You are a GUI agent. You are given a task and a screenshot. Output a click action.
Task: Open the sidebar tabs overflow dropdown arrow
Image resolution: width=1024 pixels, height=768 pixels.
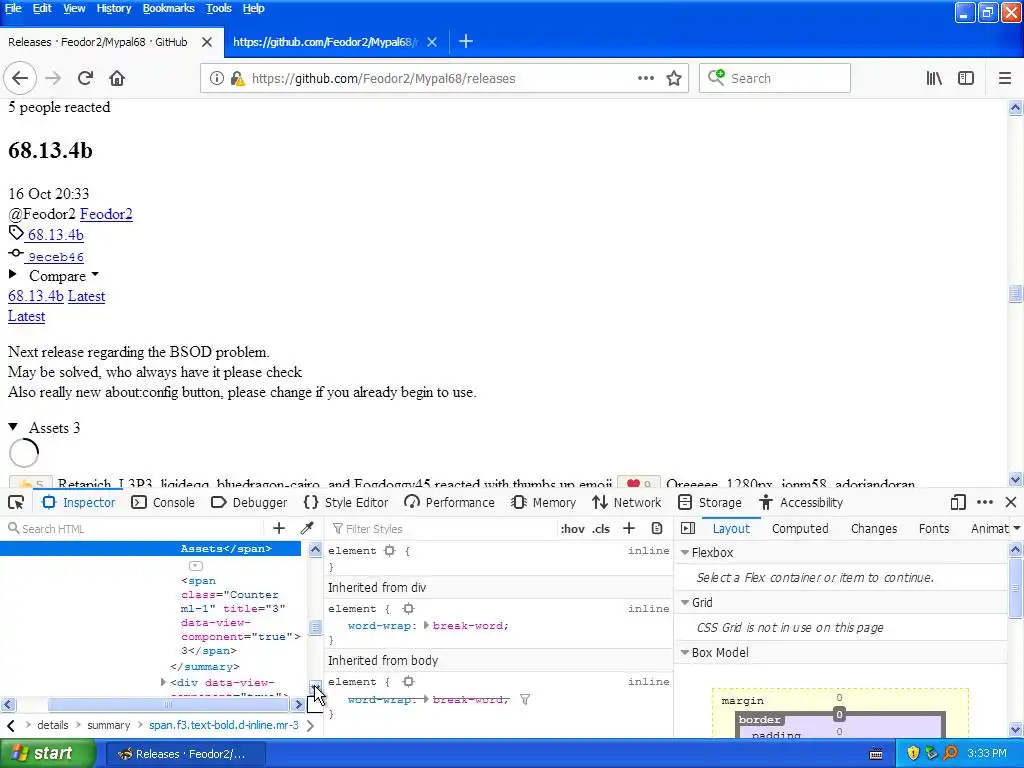[1017, 528]
